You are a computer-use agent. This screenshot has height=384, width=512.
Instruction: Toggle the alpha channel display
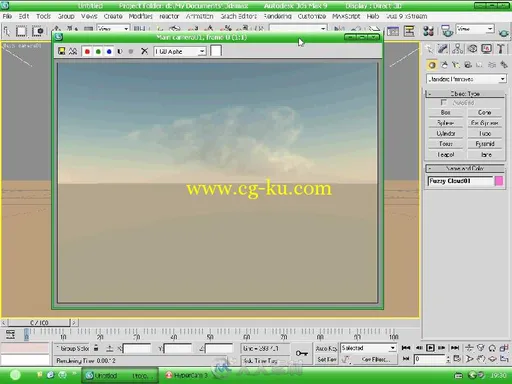(120, 52)
